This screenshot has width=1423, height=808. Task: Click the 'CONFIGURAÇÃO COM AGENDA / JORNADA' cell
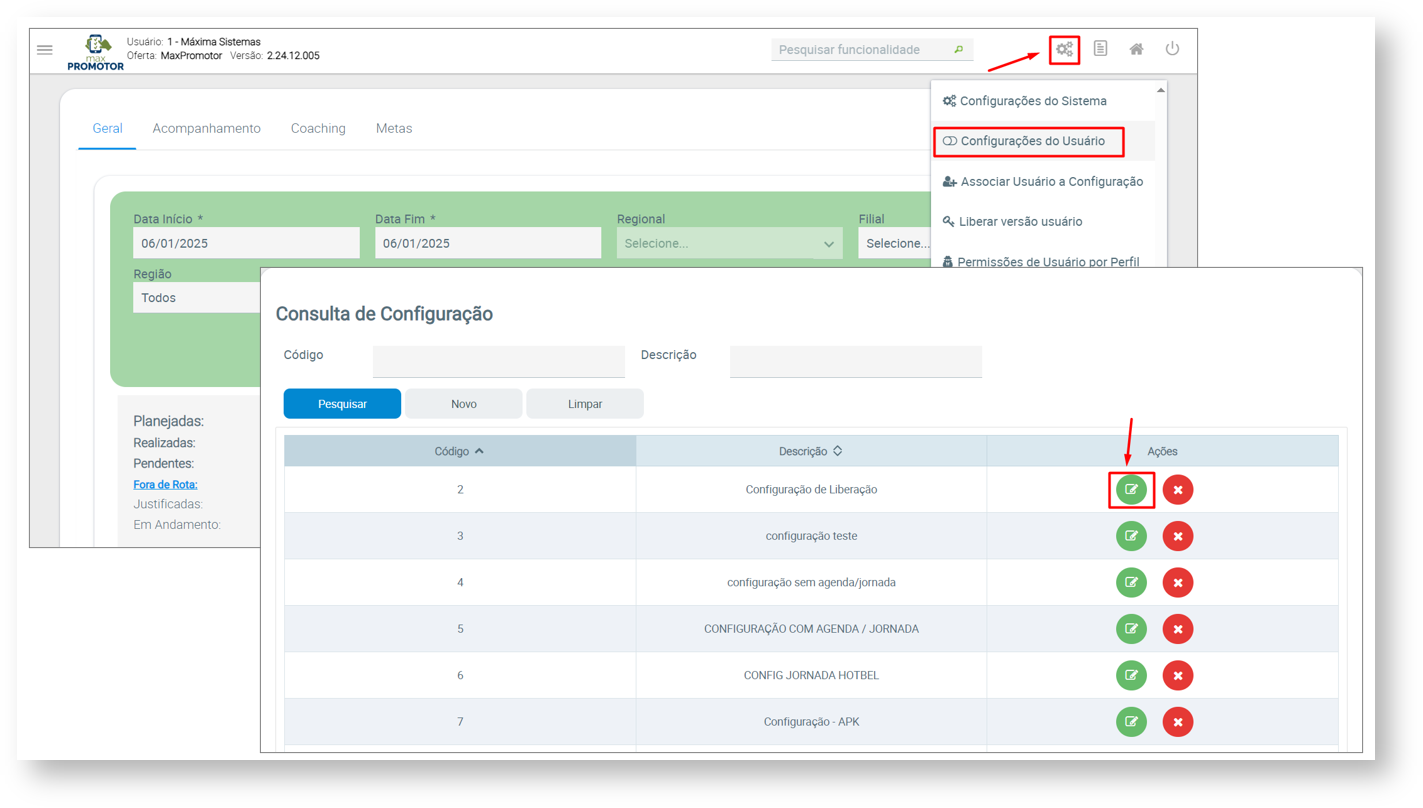(x=811, y=629)
